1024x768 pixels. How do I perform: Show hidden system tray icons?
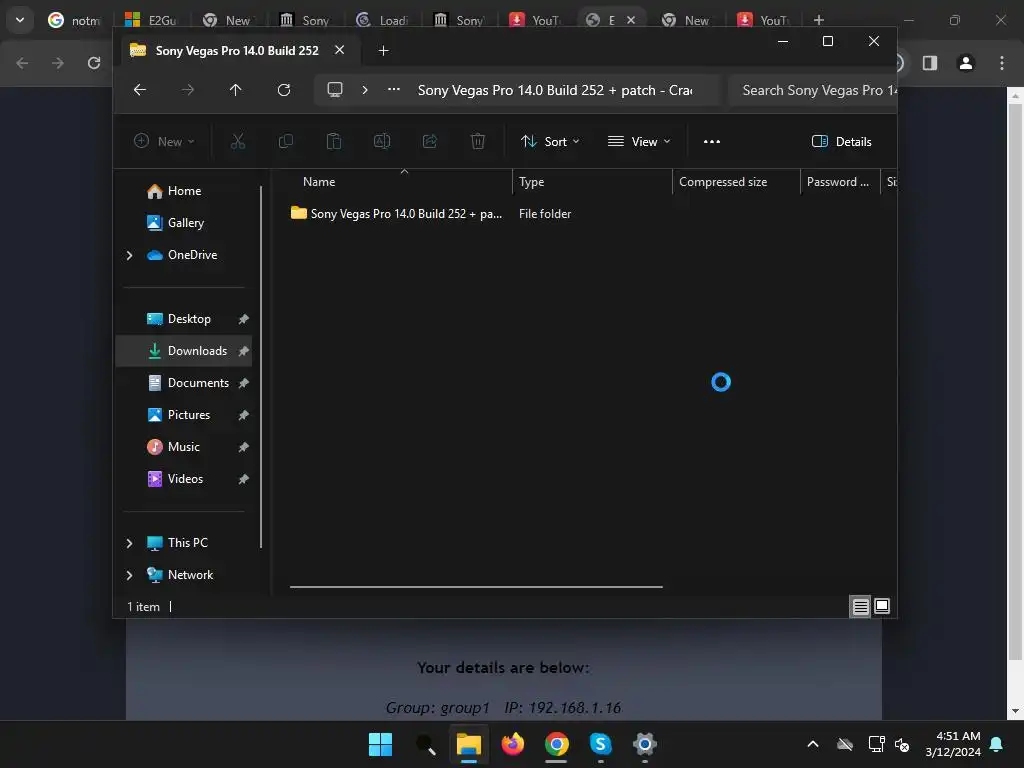pyautogui.click(x=813, y=744)
